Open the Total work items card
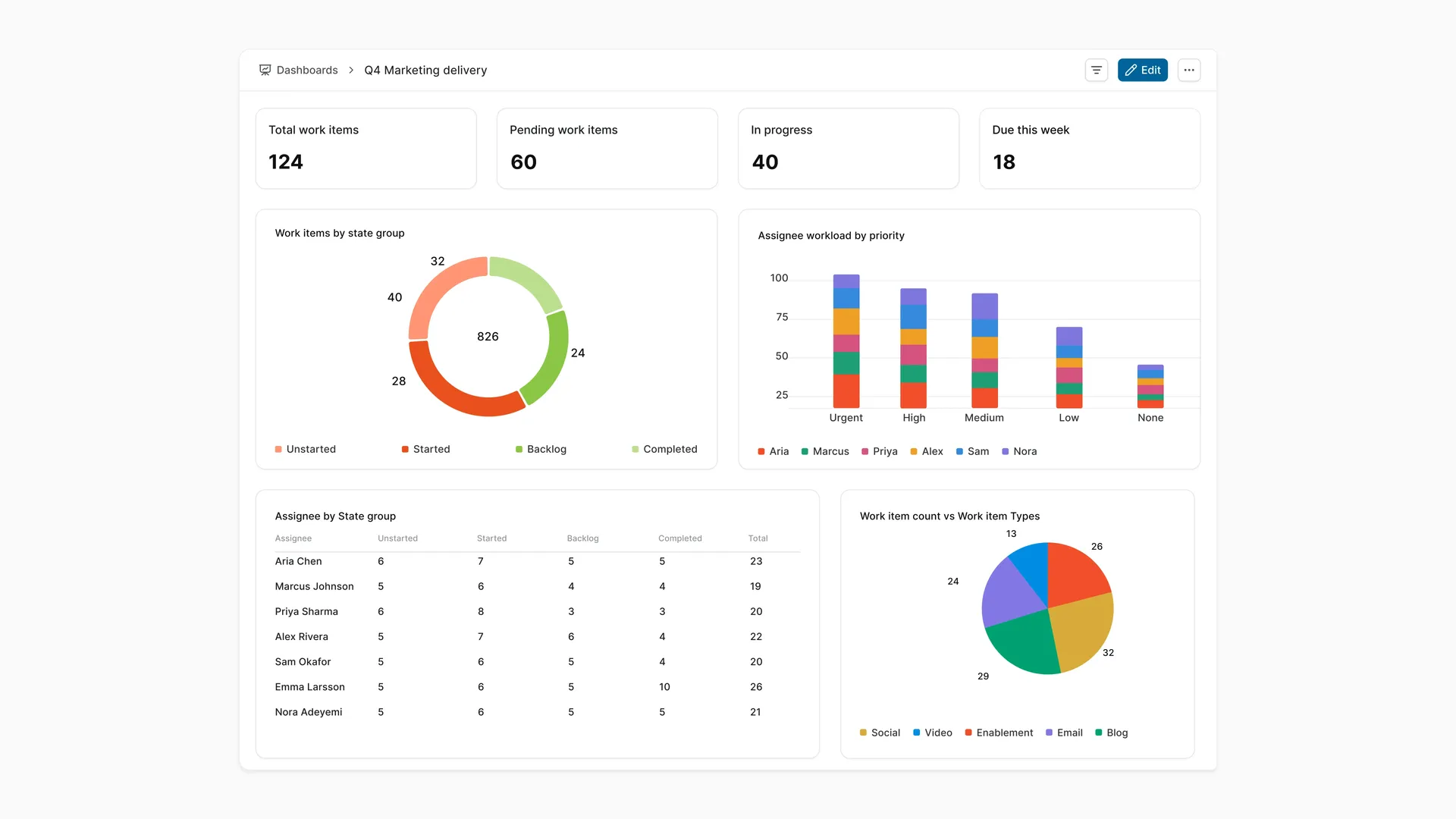Screen dimensions: 1456x819 click(x=366, y=149)
